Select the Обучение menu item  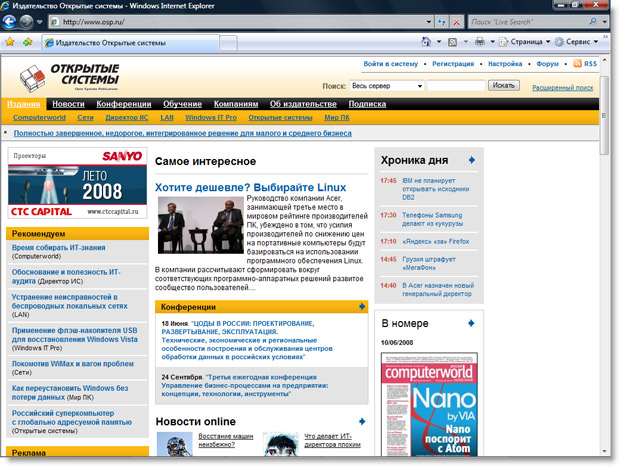[x=182, y=104]
